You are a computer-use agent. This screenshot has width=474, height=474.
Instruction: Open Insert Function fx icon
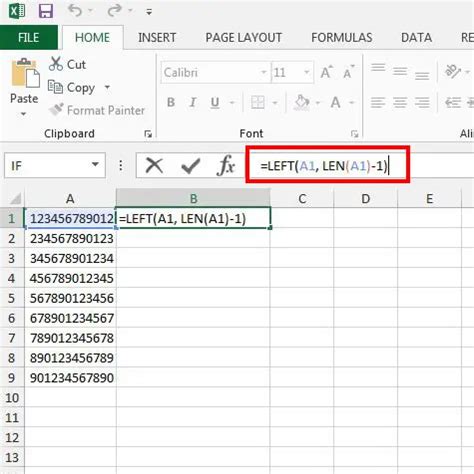click(x=226, y=165)
